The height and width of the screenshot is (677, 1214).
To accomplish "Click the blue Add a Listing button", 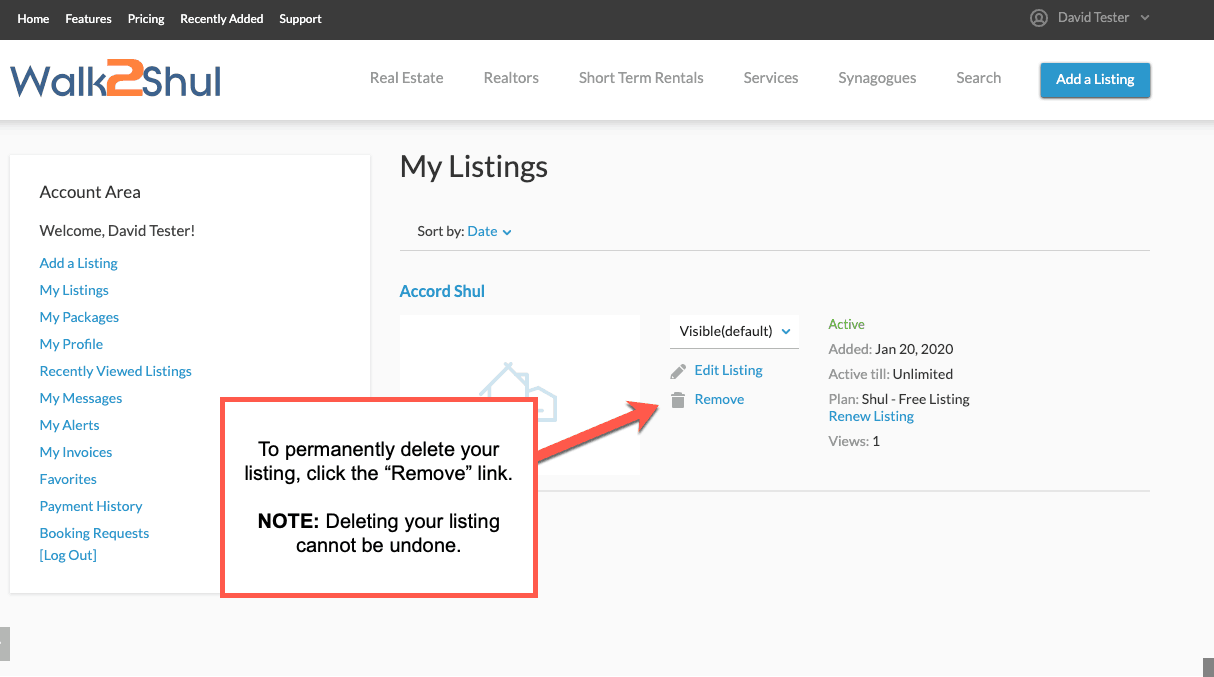I will coord(1095,80).
